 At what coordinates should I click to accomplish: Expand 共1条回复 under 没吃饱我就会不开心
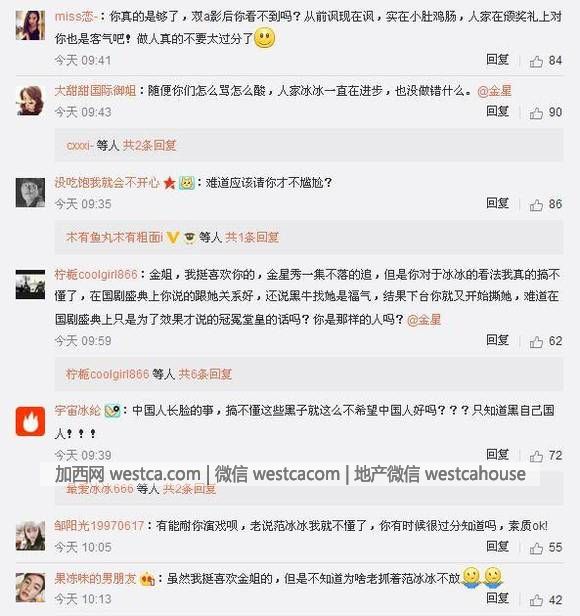pyautogui.click(x=252, y=237)
